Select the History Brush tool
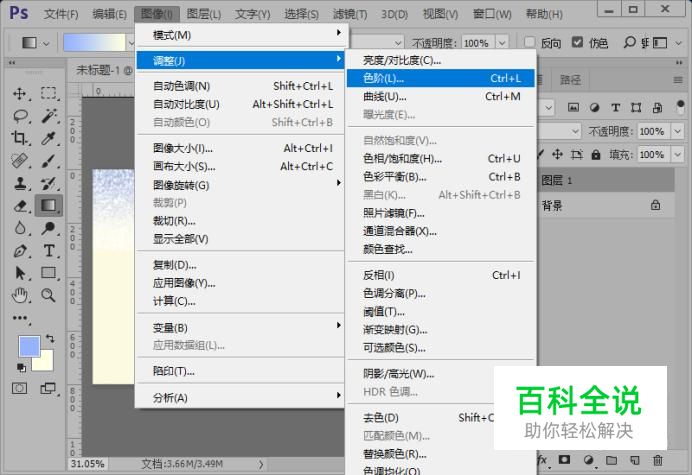 [x=49, y=183]
